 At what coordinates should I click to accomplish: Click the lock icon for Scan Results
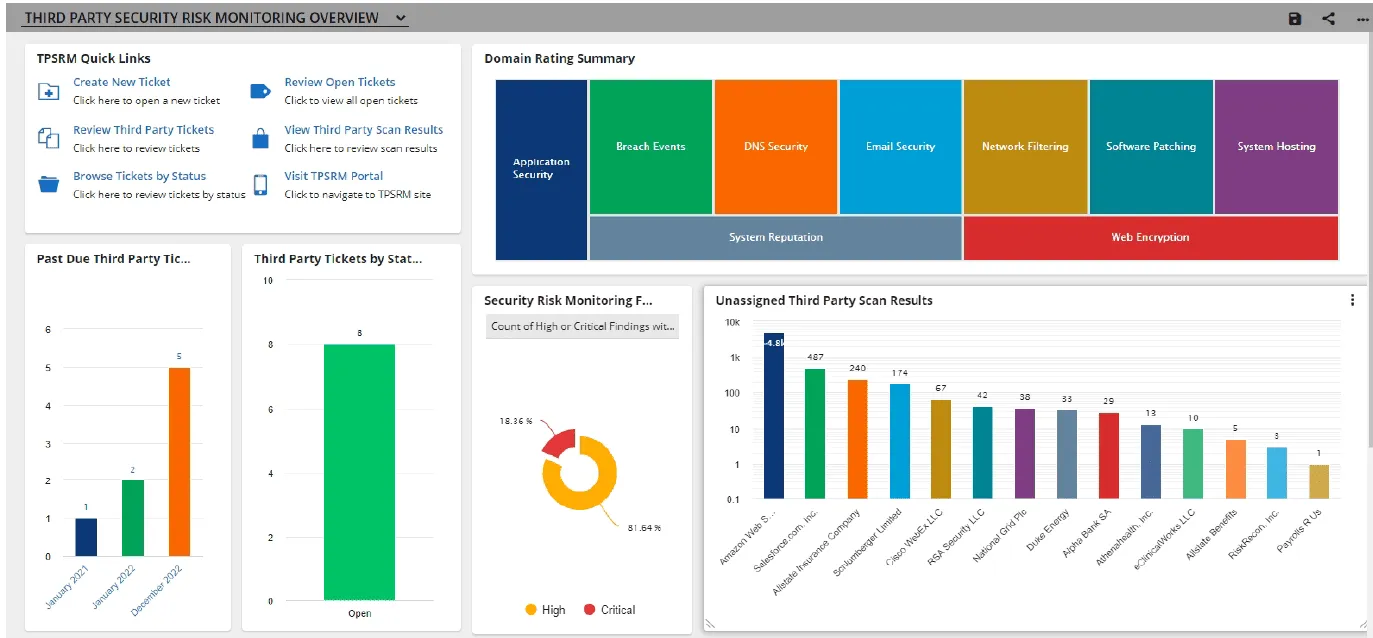(260, 138)
